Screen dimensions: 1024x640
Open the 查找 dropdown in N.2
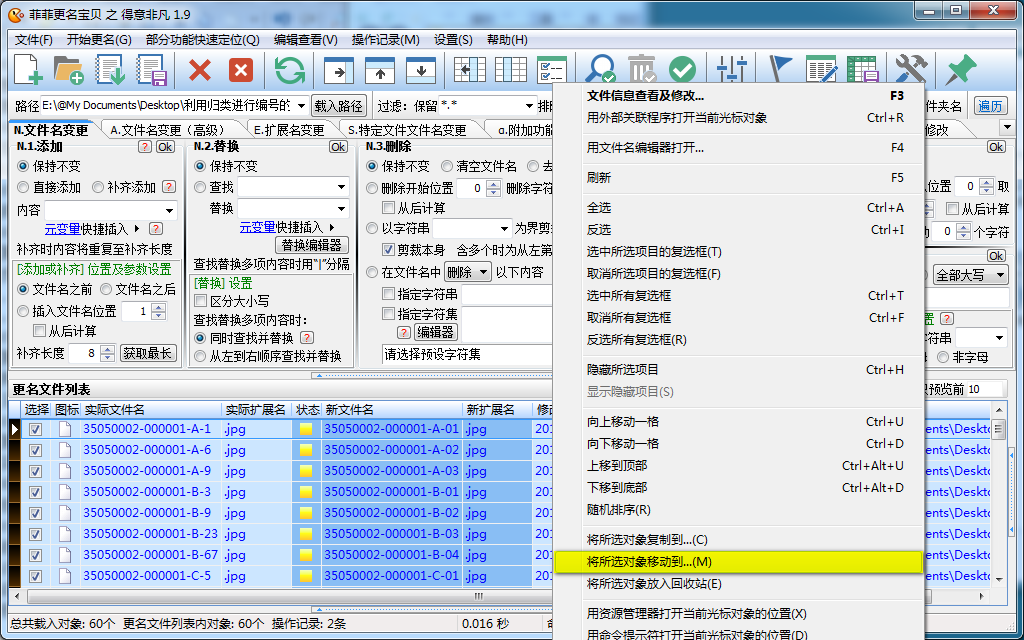341,187
